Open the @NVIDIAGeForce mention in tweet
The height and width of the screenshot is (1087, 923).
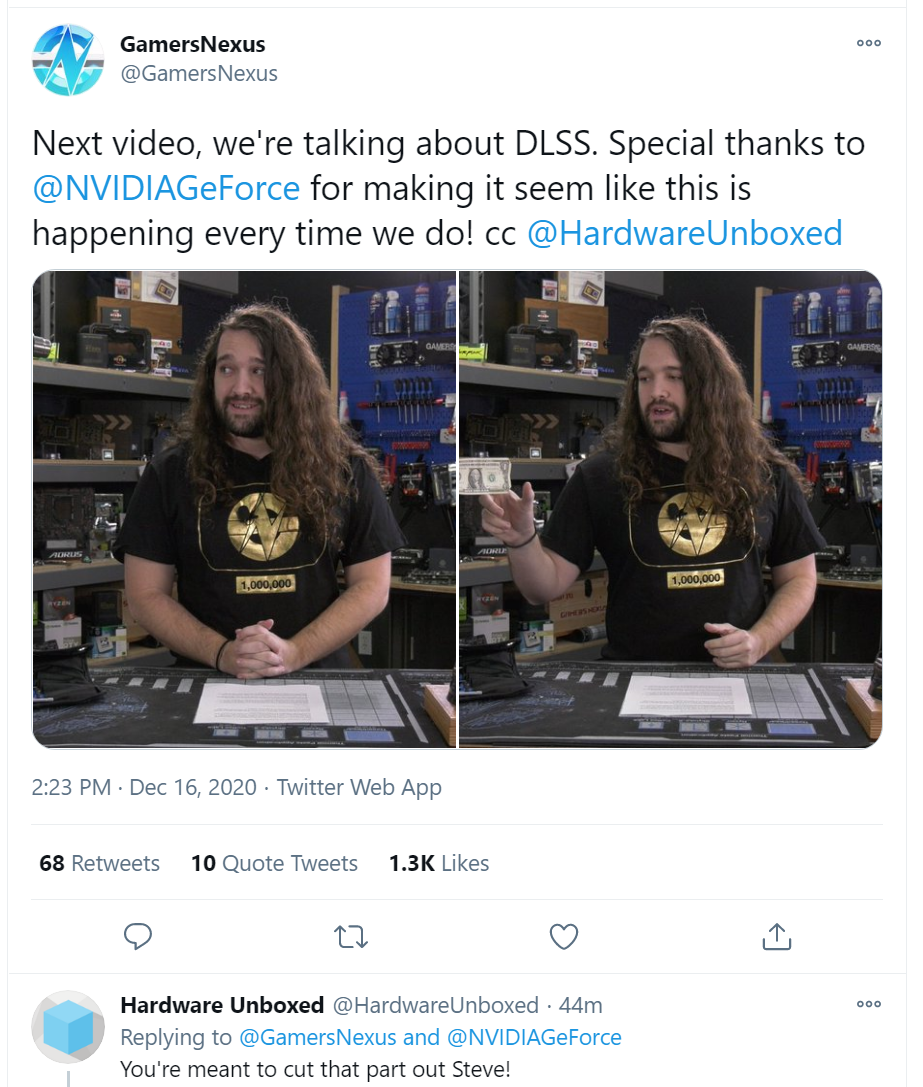[x=166, y=189]
